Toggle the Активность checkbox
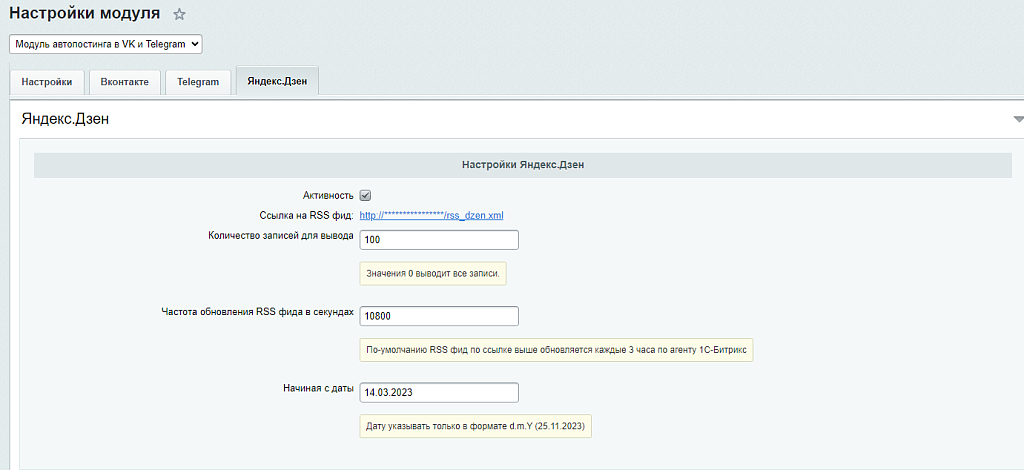1024x470 pixels. (366, 195)
